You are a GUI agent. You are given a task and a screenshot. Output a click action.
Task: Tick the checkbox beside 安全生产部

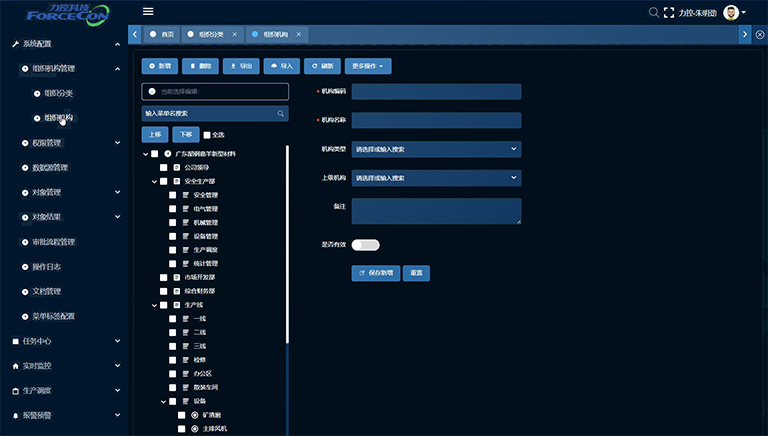coord(163,181)
